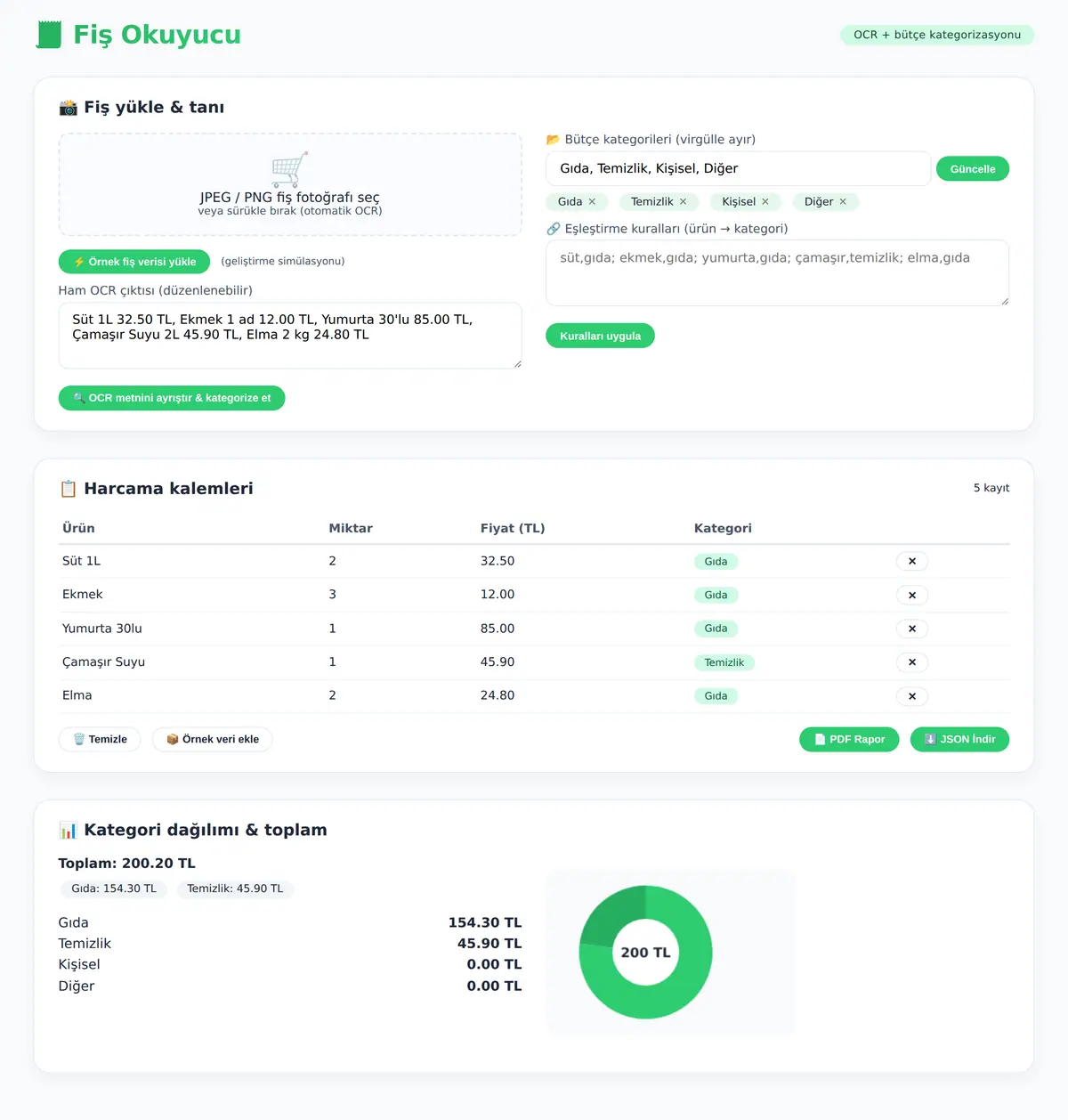The width and height of the screenshot is (1068, 1120).
Task: Load sample receipt with Örnek fiş verisi yükle
Action: 134,262
